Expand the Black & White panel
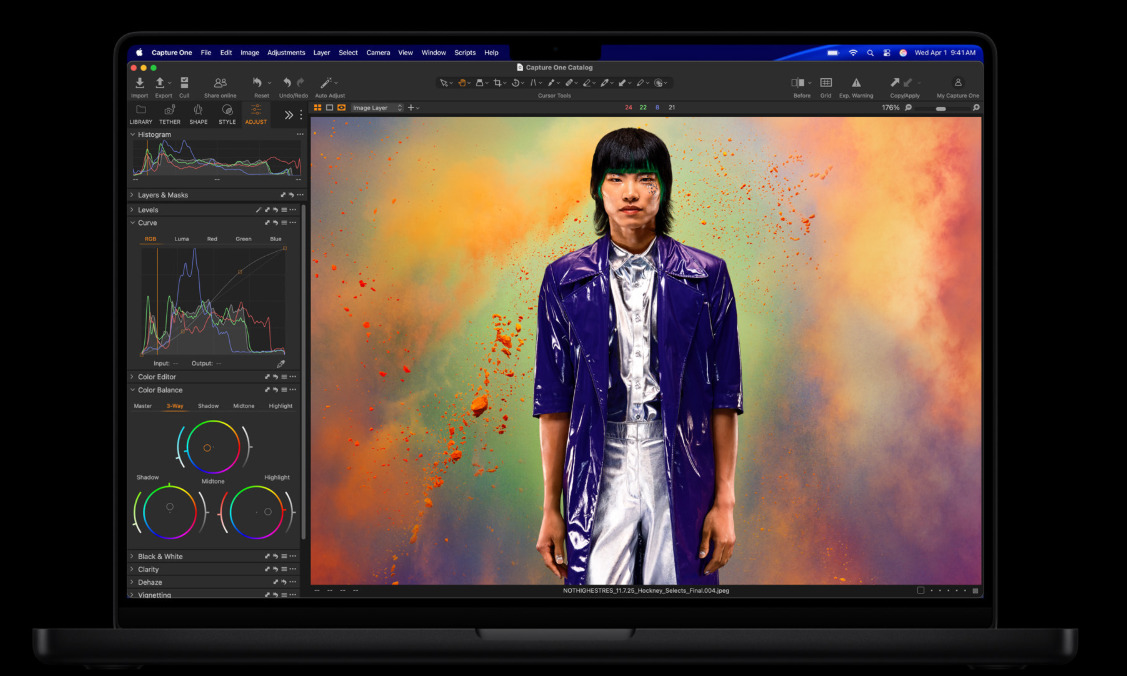Viewport: 1127px width, 676px height. coord(132,556)
